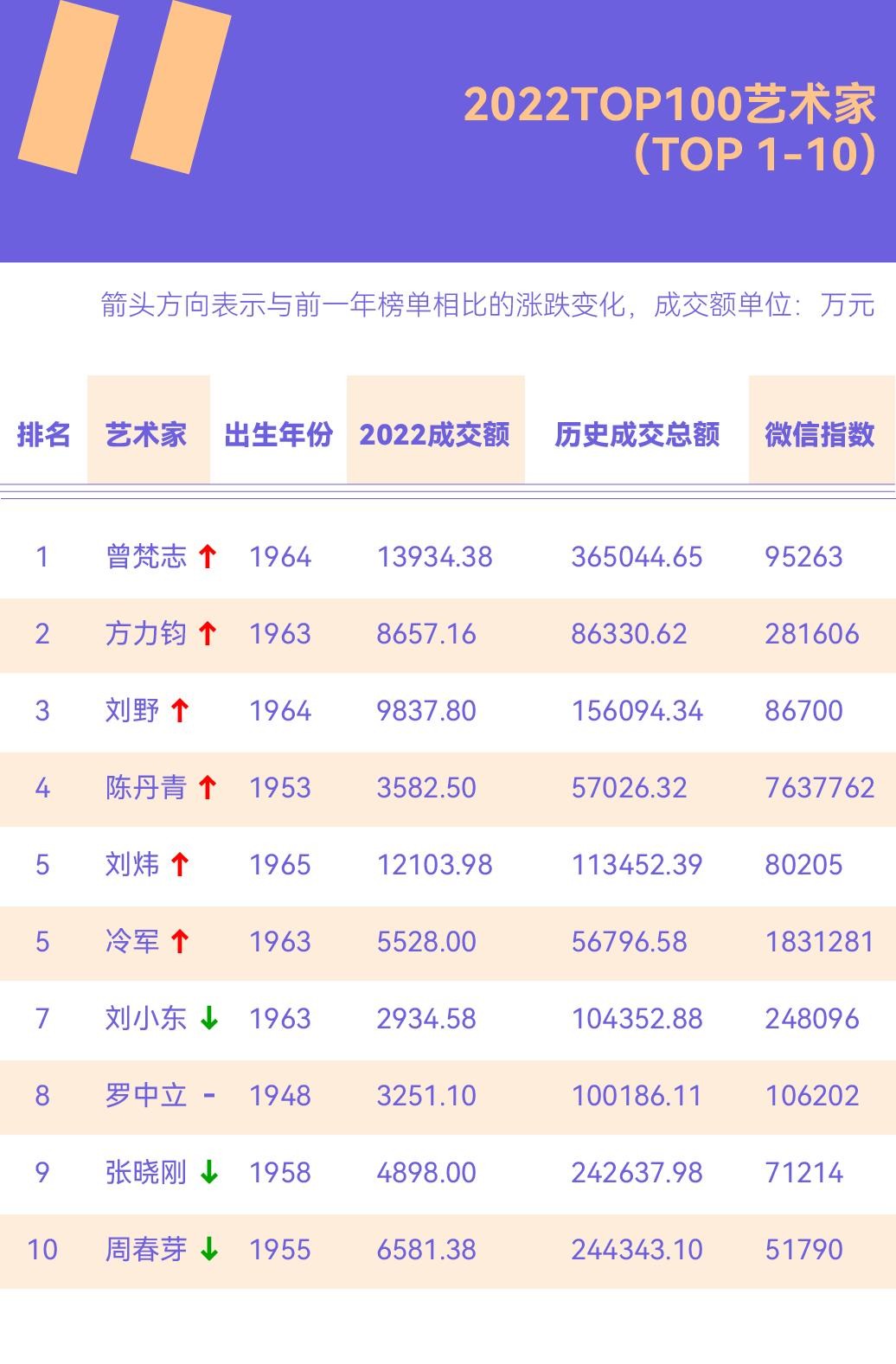
Task: Click the red up arrow next to 陈丹青
Action: point(207,788)
